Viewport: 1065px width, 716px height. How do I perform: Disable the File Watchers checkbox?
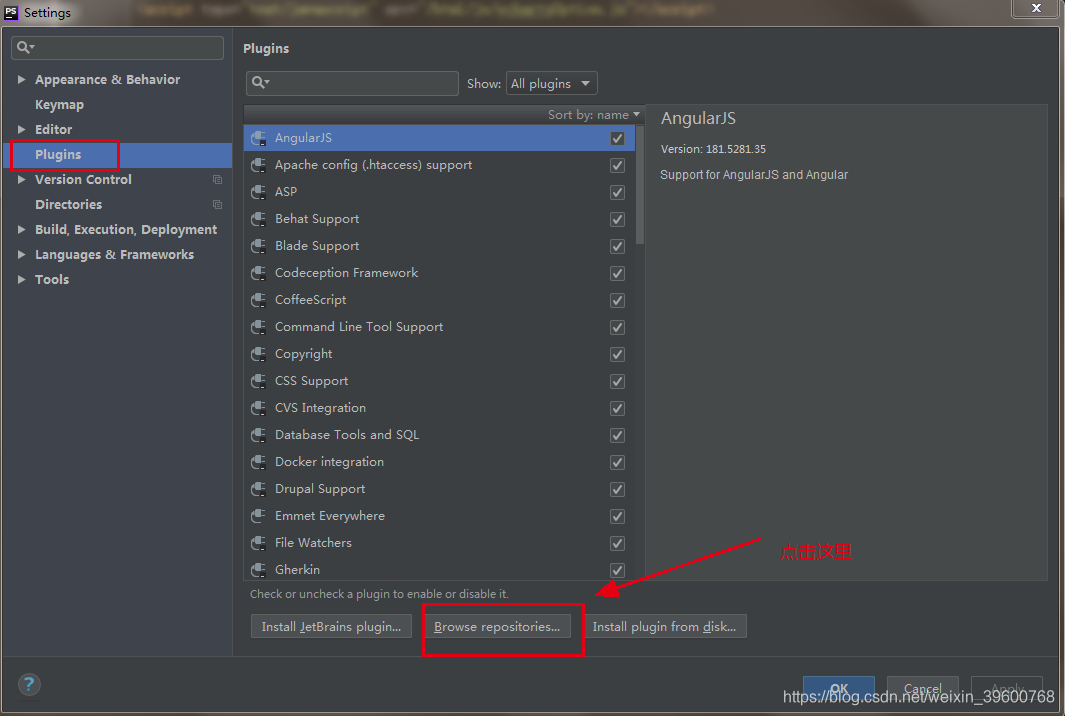(x=617, y=543)
